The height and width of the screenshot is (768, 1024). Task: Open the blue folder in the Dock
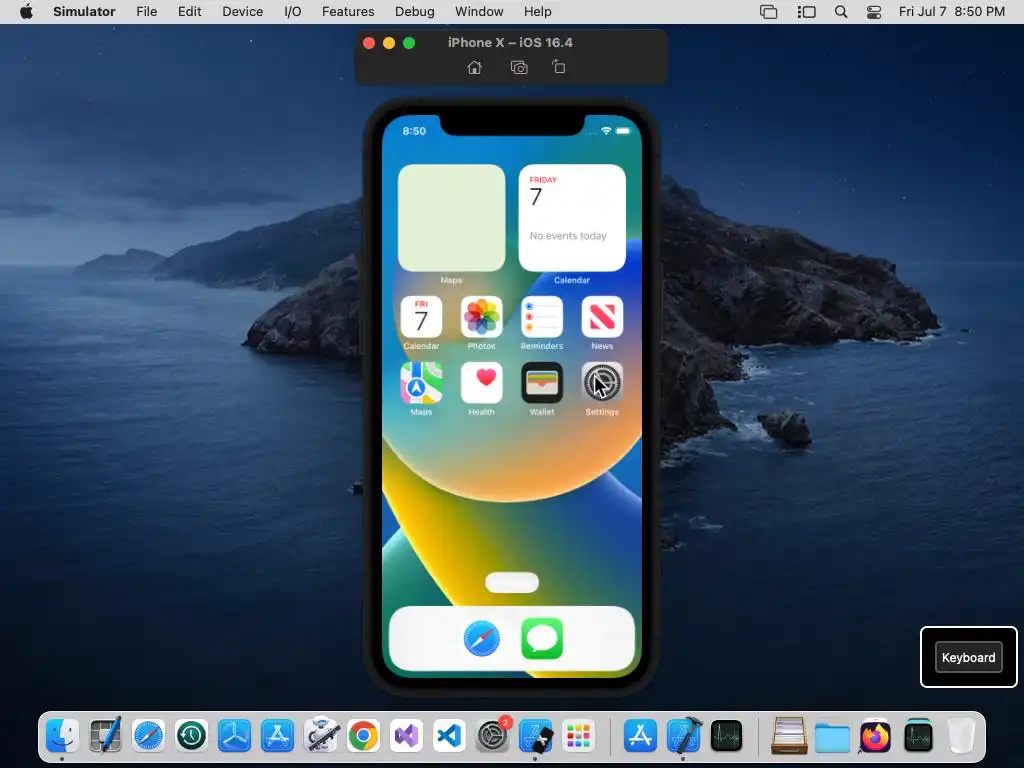coord(832,737)
